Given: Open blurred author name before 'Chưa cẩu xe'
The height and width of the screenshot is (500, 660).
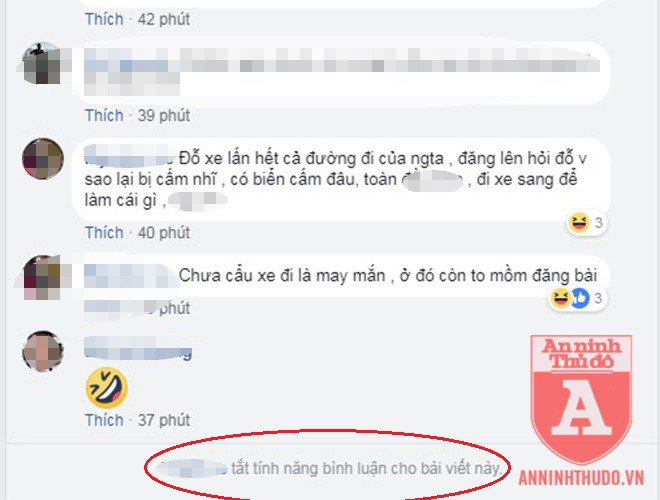Looking at the screenshot, I should pos(129,276).
